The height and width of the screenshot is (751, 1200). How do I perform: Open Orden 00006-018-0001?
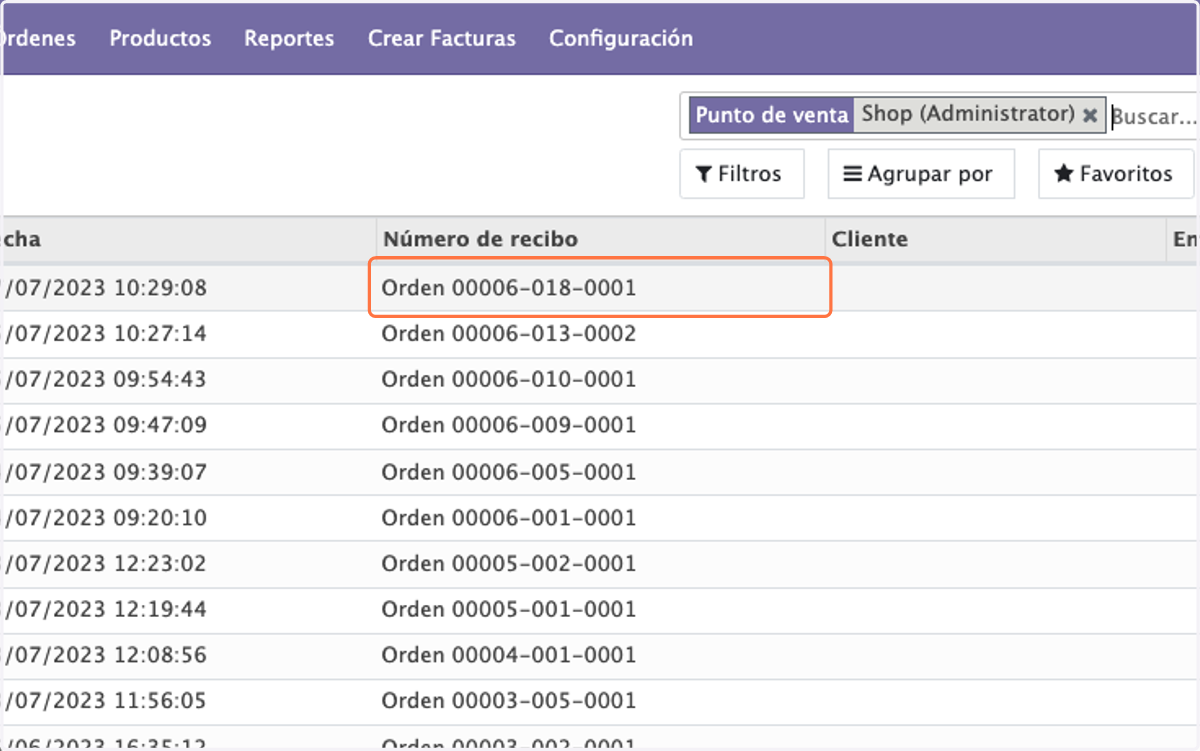(509, 288)
